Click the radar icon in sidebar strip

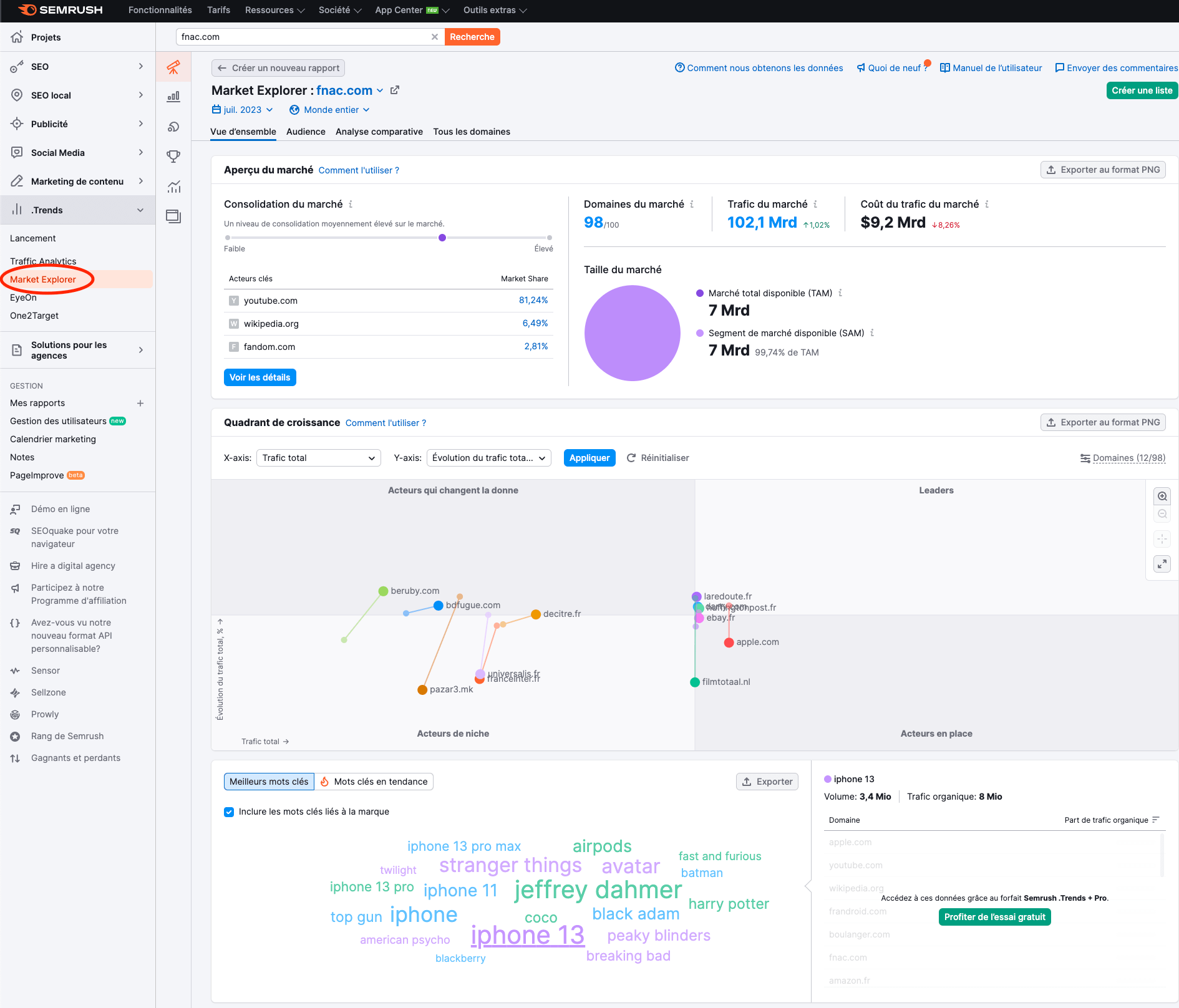pos(173,127)
